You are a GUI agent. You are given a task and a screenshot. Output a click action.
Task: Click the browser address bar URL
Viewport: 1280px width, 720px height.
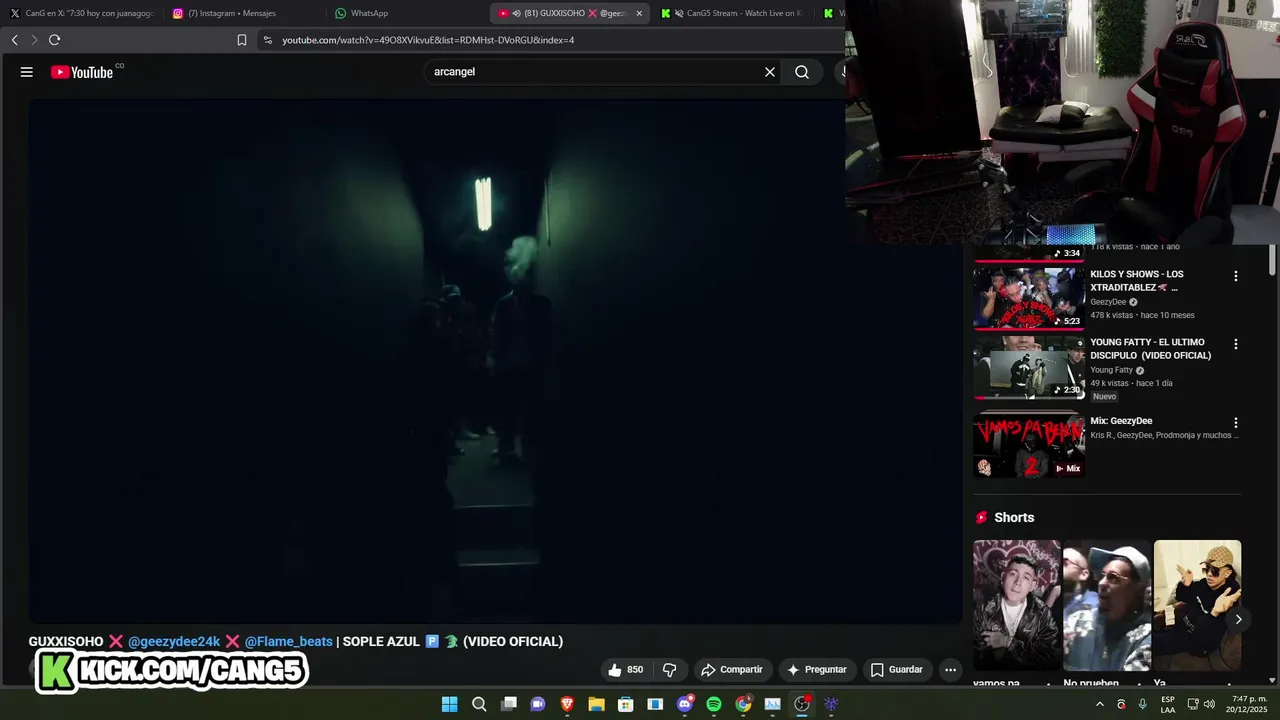point(428,40)
